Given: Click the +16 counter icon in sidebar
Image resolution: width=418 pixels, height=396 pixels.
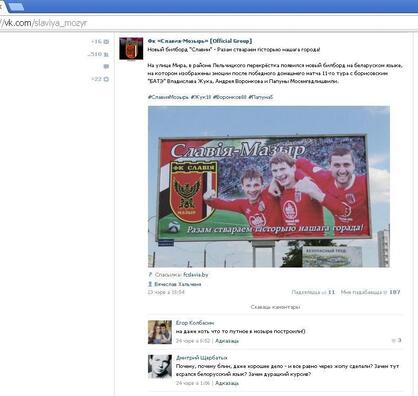Looking at the screenshot, I should click(x=106, y=42).
